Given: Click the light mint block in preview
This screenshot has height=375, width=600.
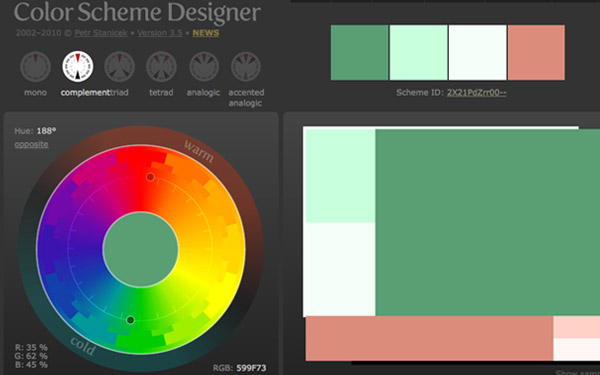Looking at the screenshot, I should coord(340,176).
